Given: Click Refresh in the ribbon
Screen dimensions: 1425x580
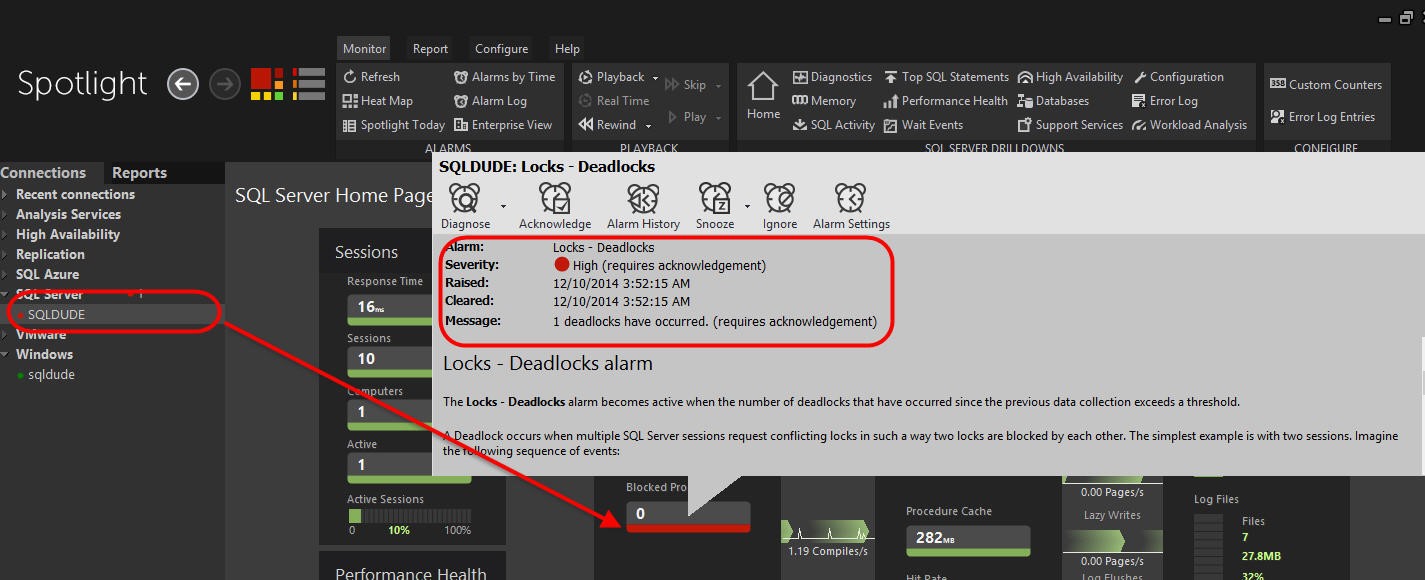Looking at the screenshot, I should pyautogui.click(x=371, y=77).
